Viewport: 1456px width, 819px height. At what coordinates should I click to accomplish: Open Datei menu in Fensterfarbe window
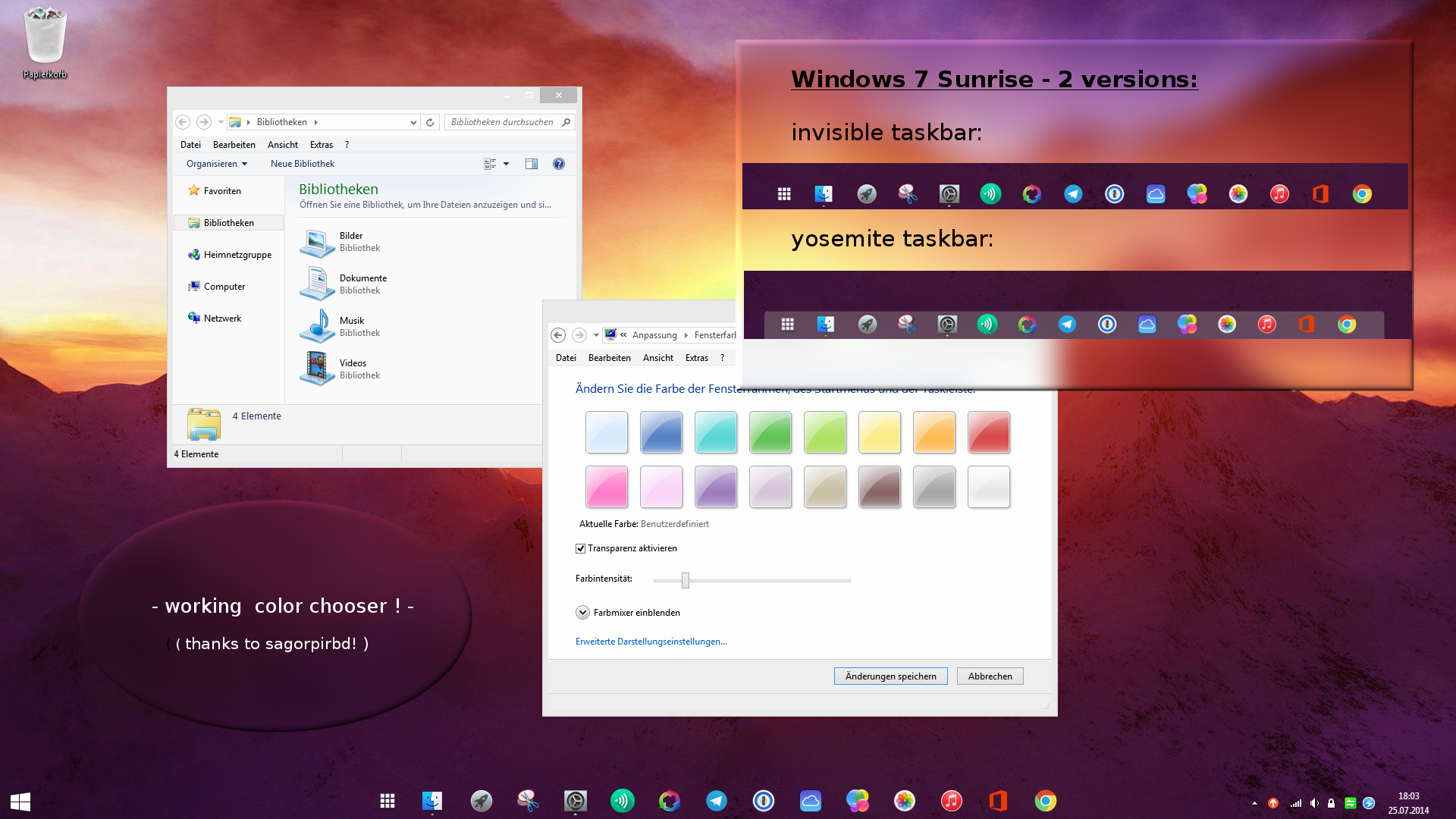566,358
